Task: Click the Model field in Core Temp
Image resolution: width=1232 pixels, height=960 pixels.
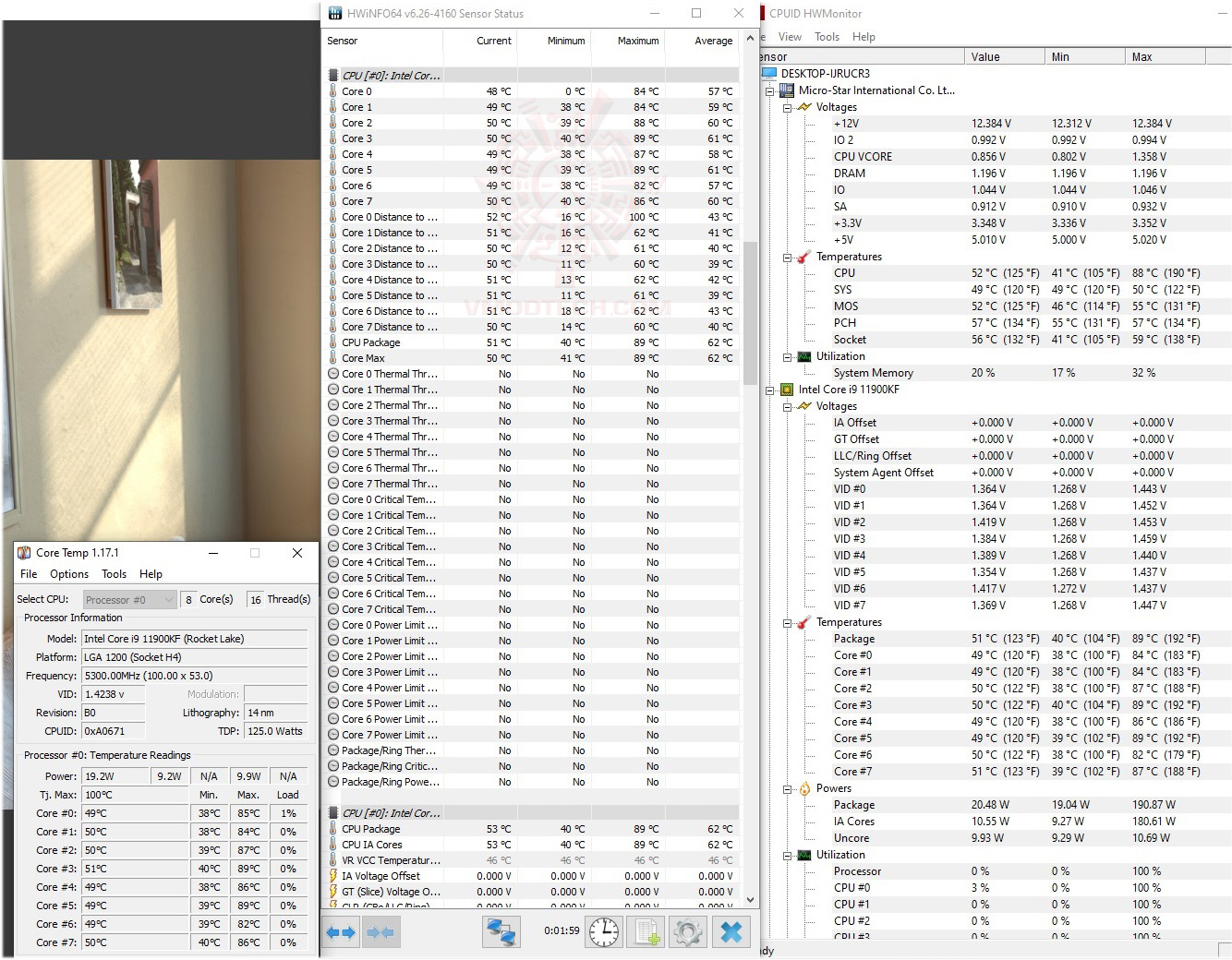Action: click(x=195, y=639)
